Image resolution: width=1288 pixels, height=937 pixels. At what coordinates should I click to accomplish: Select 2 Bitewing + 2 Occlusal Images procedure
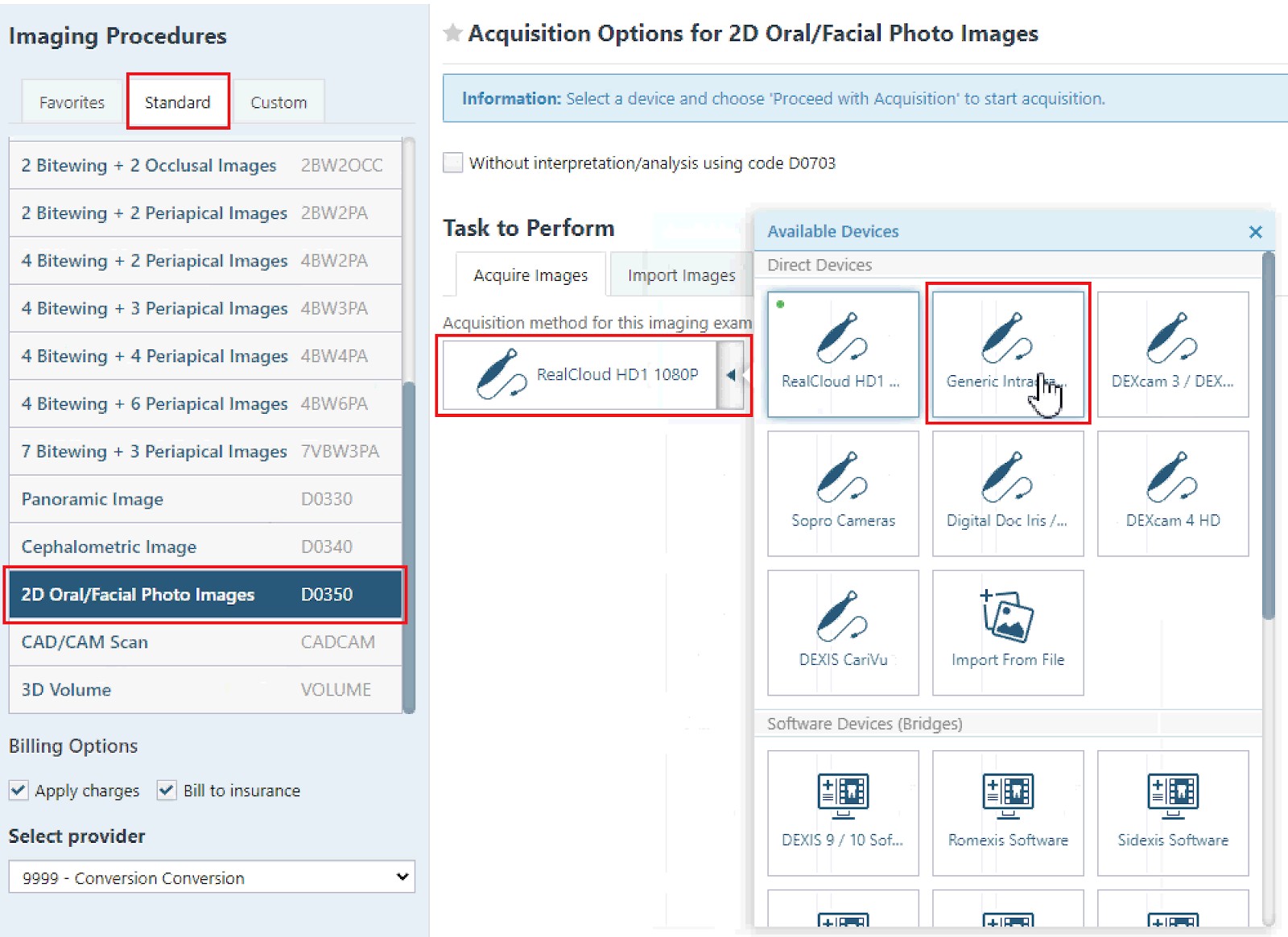pyautogui.click(x=205, y=165)
